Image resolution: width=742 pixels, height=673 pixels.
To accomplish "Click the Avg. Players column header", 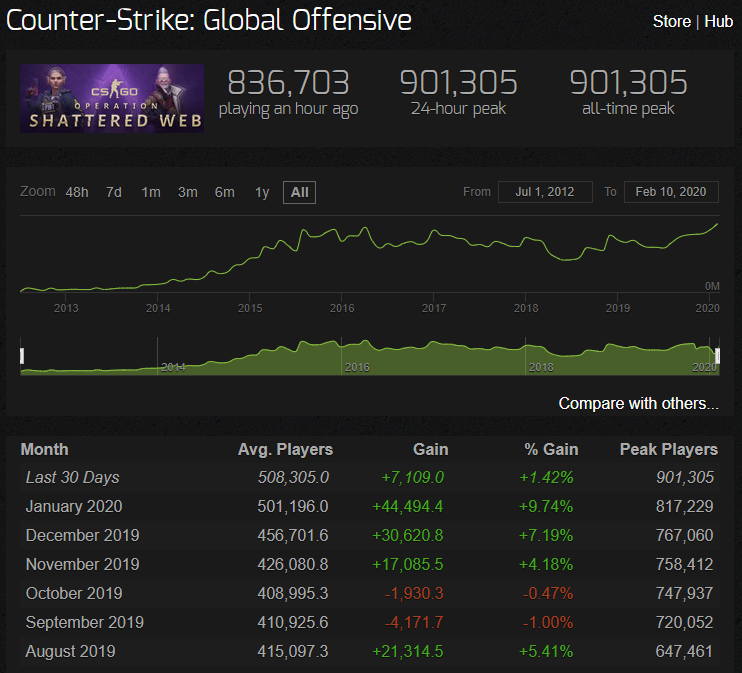I will click(x=285, y=449).
